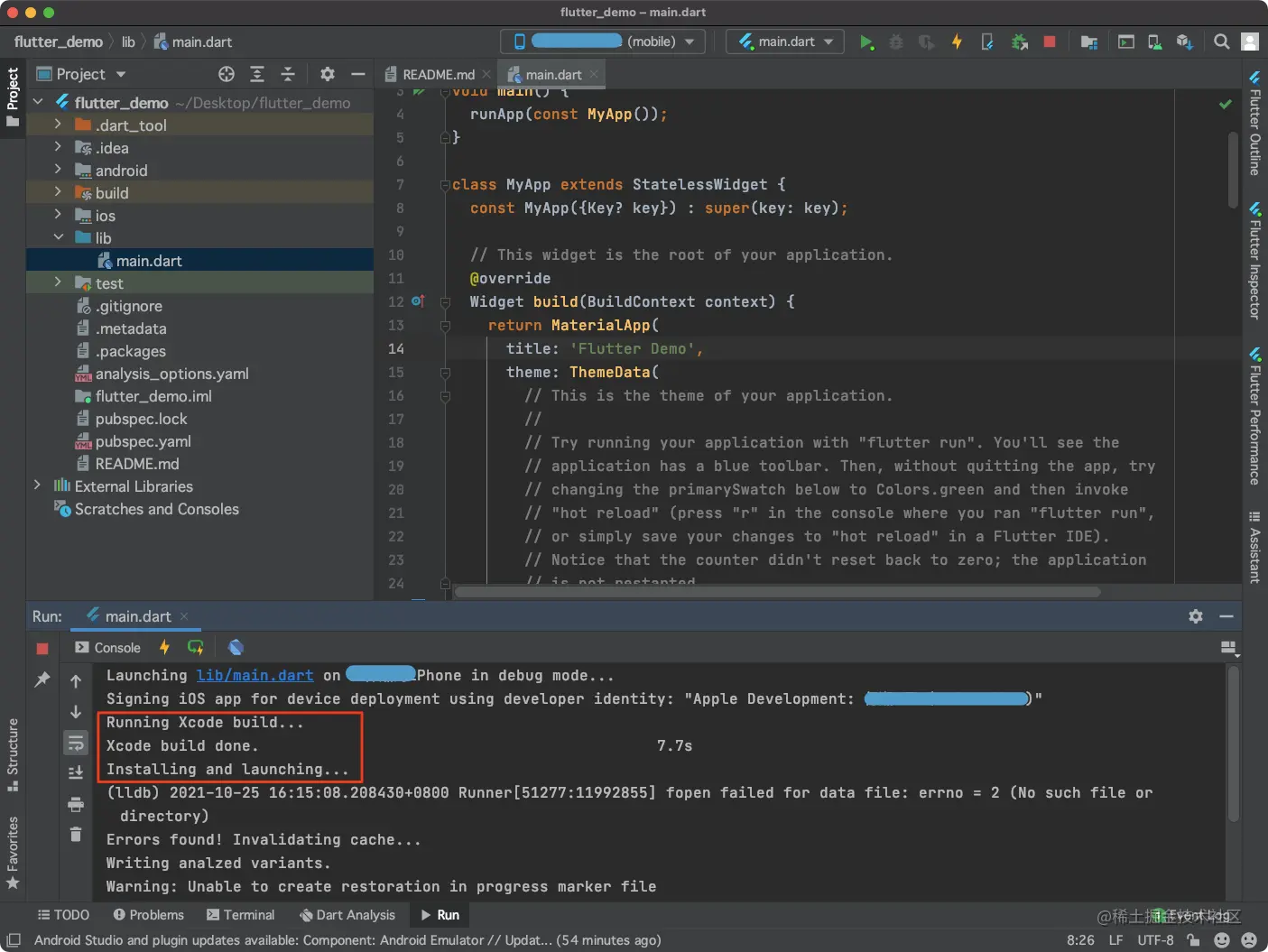Open main.dart run configuration dropdown
Image resolution: width=1268 pixels, height=952 pixels.
785,42
